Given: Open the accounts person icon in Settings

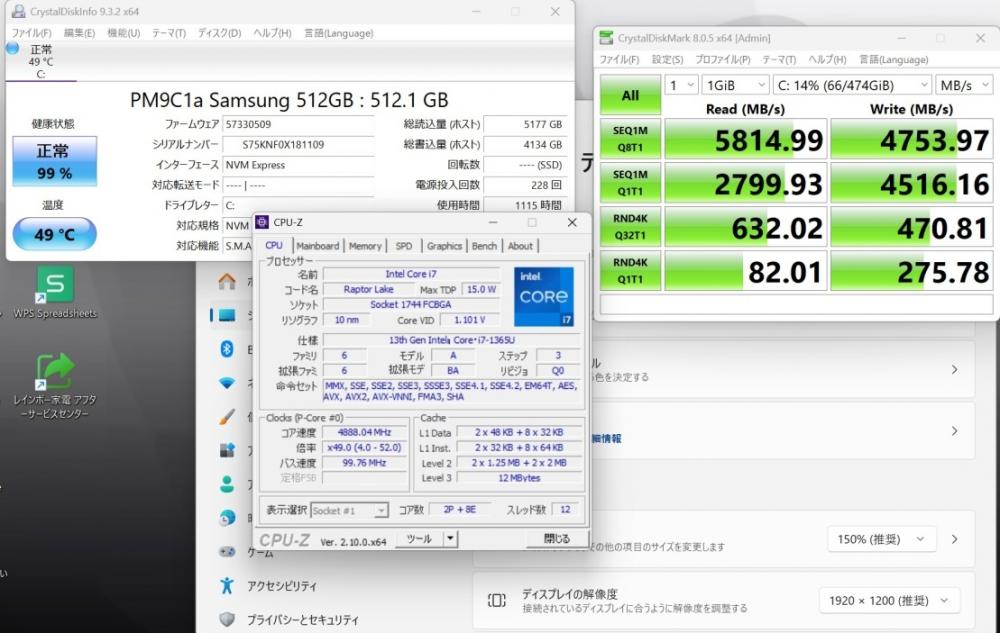Looking at the screenshot, I should 226,484.
